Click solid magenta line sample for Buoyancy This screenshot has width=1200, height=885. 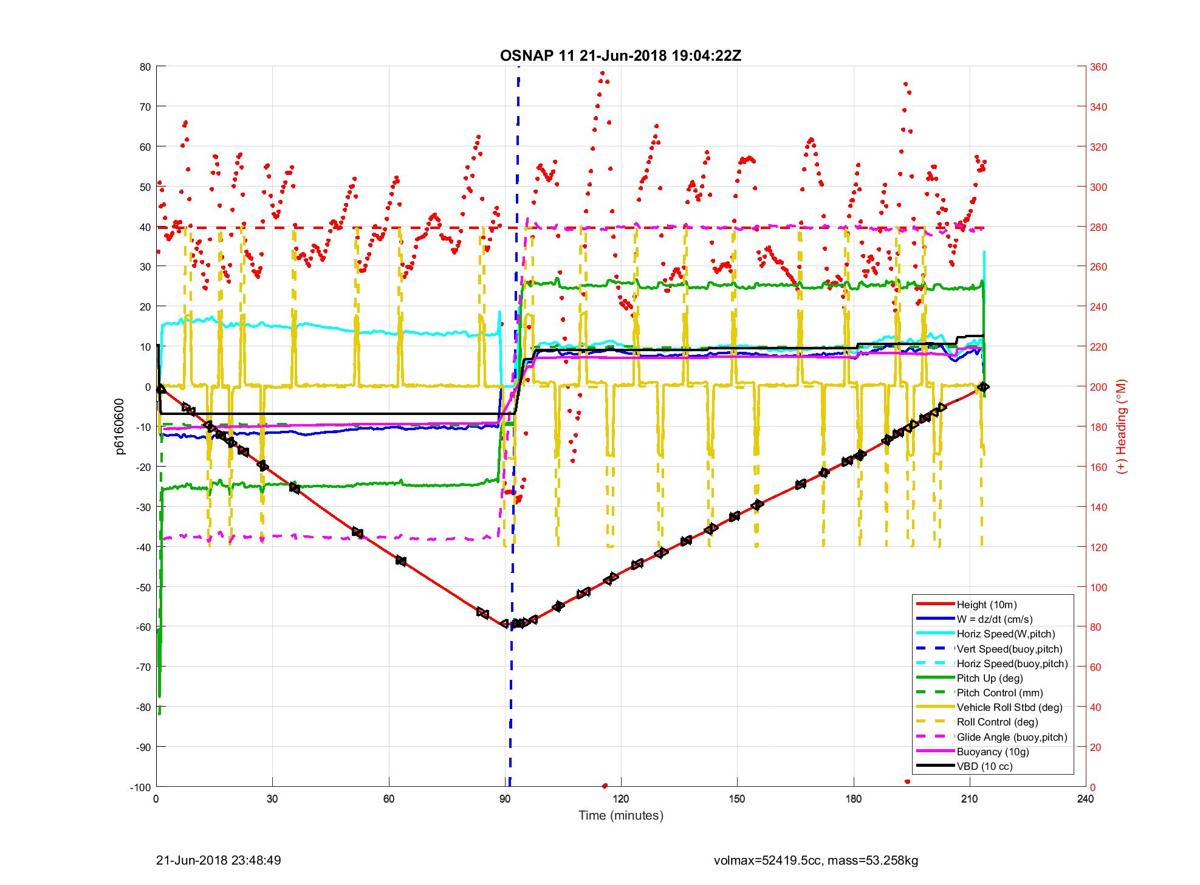click(934, 751)
